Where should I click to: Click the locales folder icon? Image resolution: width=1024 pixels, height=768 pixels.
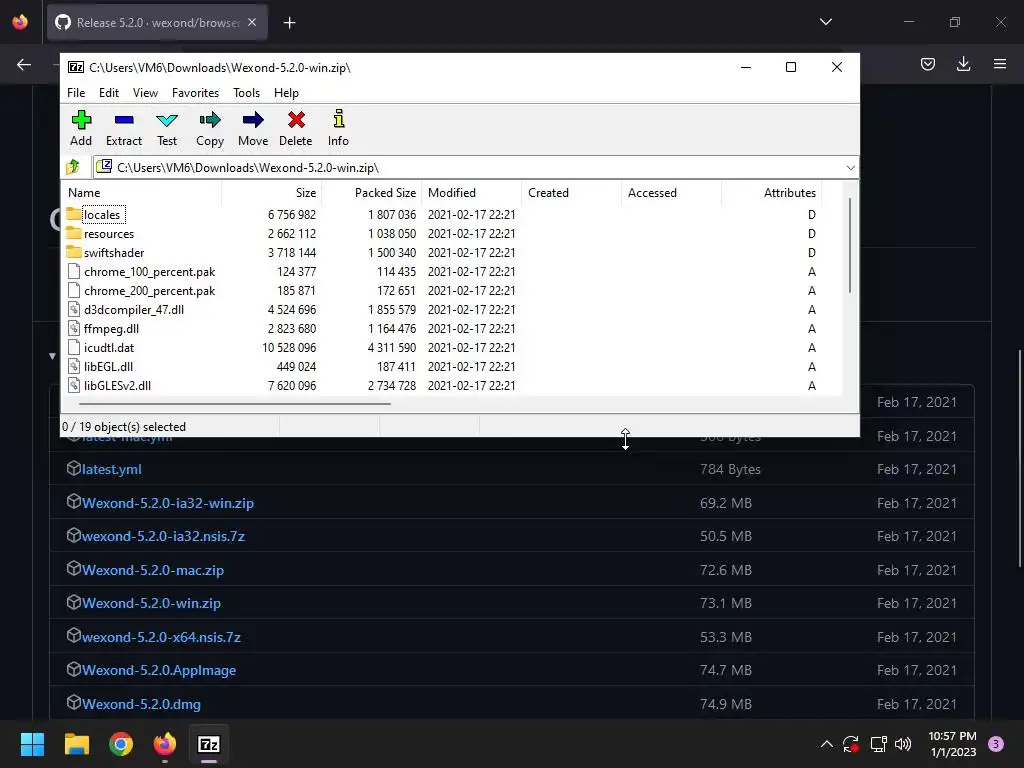(74, 214)
